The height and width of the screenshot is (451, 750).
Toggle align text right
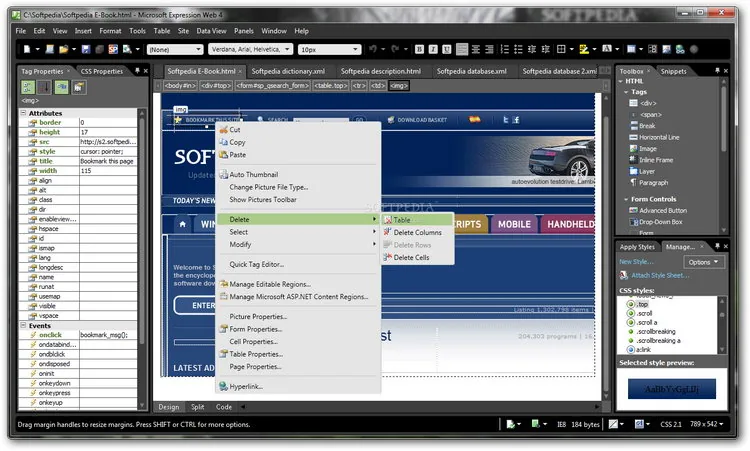point(489,49)
